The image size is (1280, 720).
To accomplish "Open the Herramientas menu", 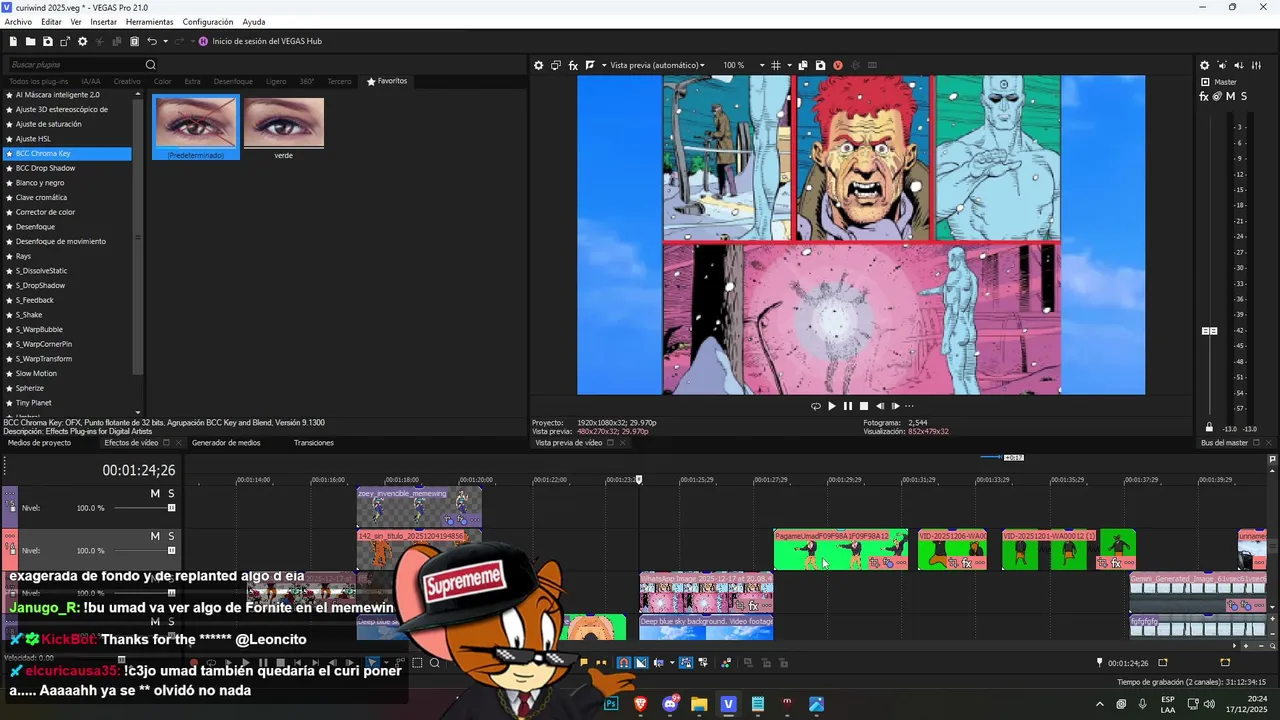I will (x=149, y=22).
